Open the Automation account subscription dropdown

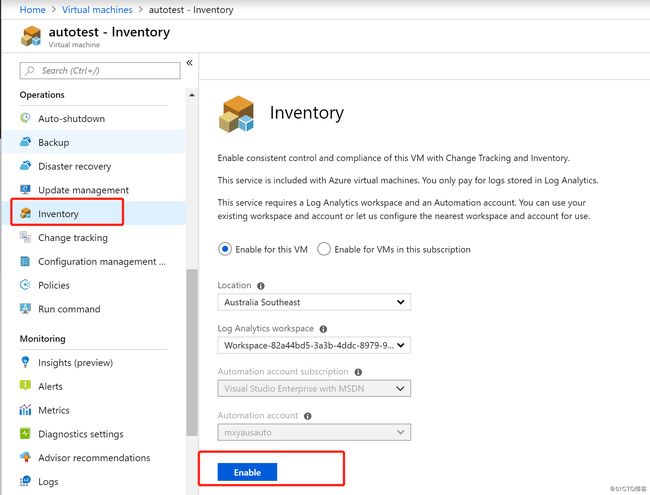(x=314, y=388)
